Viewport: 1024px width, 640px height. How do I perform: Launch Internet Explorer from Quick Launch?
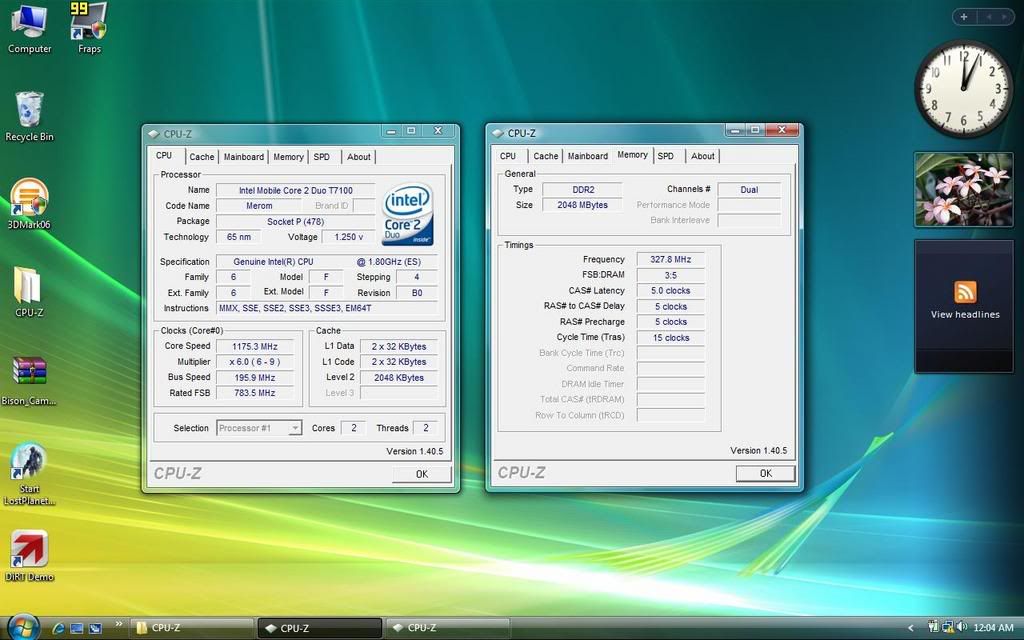pyautogui.click(x=58, y=628)
